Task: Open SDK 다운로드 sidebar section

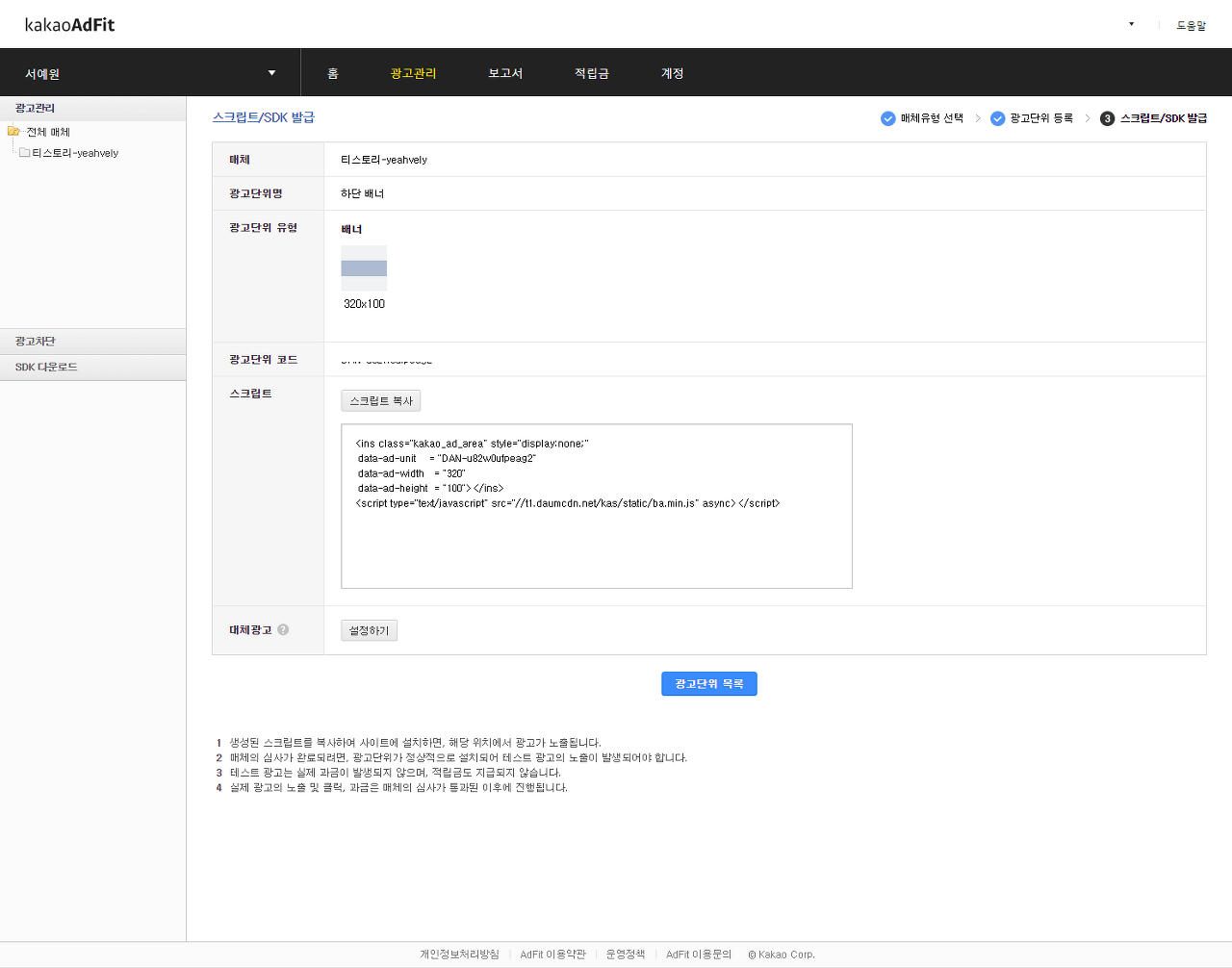Action: tap(92, 368)
